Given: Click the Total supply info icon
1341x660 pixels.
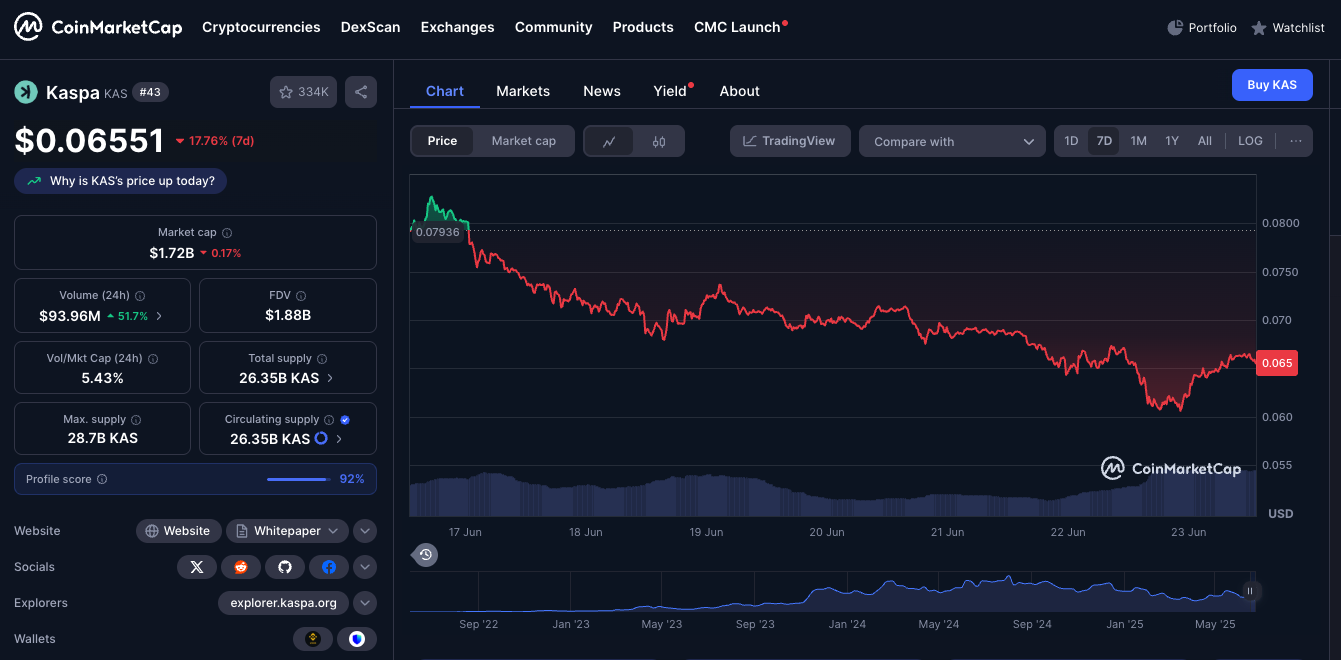Looking at the screenshot, I should click(x=323, y=358).
